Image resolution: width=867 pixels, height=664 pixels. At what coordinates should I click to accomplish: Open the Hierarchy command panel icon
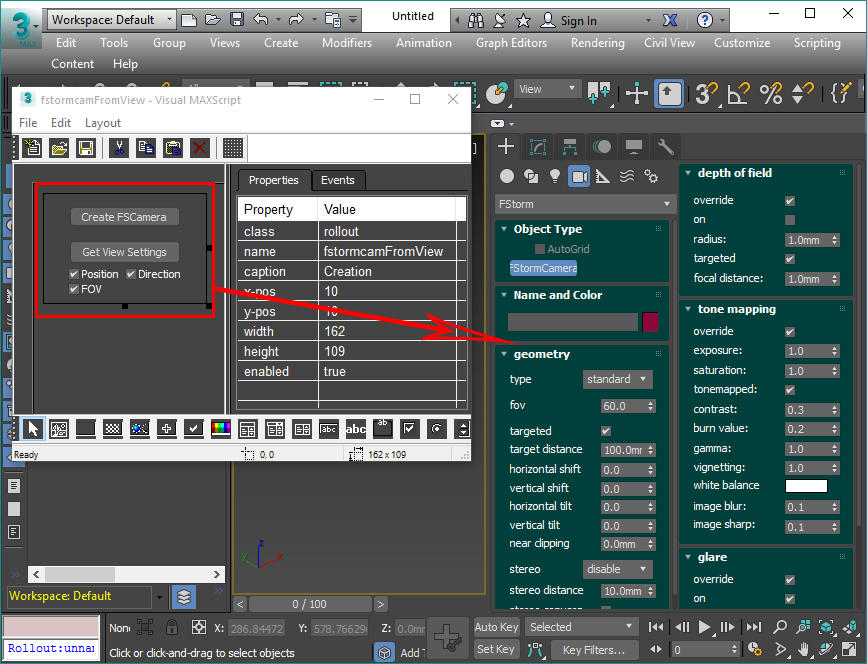pos(570,147)
